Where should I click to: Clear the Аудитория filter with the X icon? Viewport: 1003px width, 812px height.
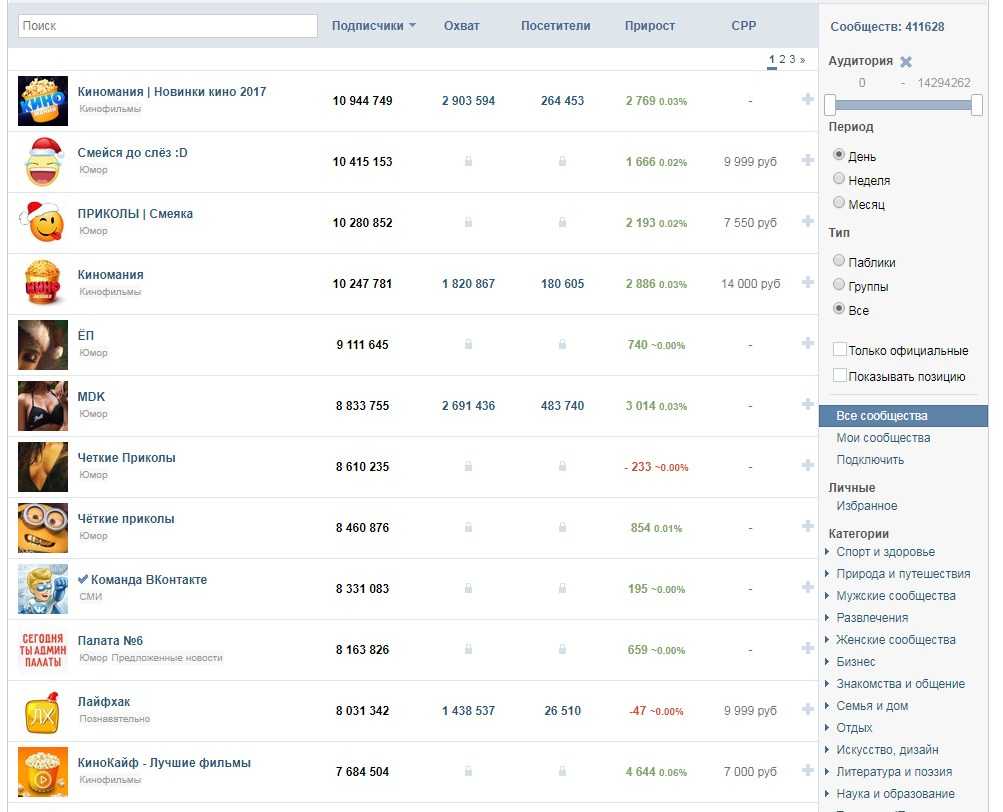tap(906, 62)
